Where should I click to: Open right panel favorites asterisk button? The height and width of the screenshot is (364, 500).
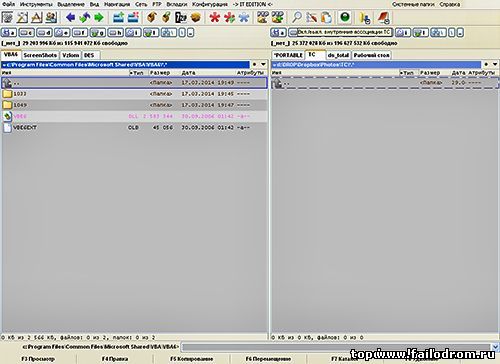click(x=486, y=64)
